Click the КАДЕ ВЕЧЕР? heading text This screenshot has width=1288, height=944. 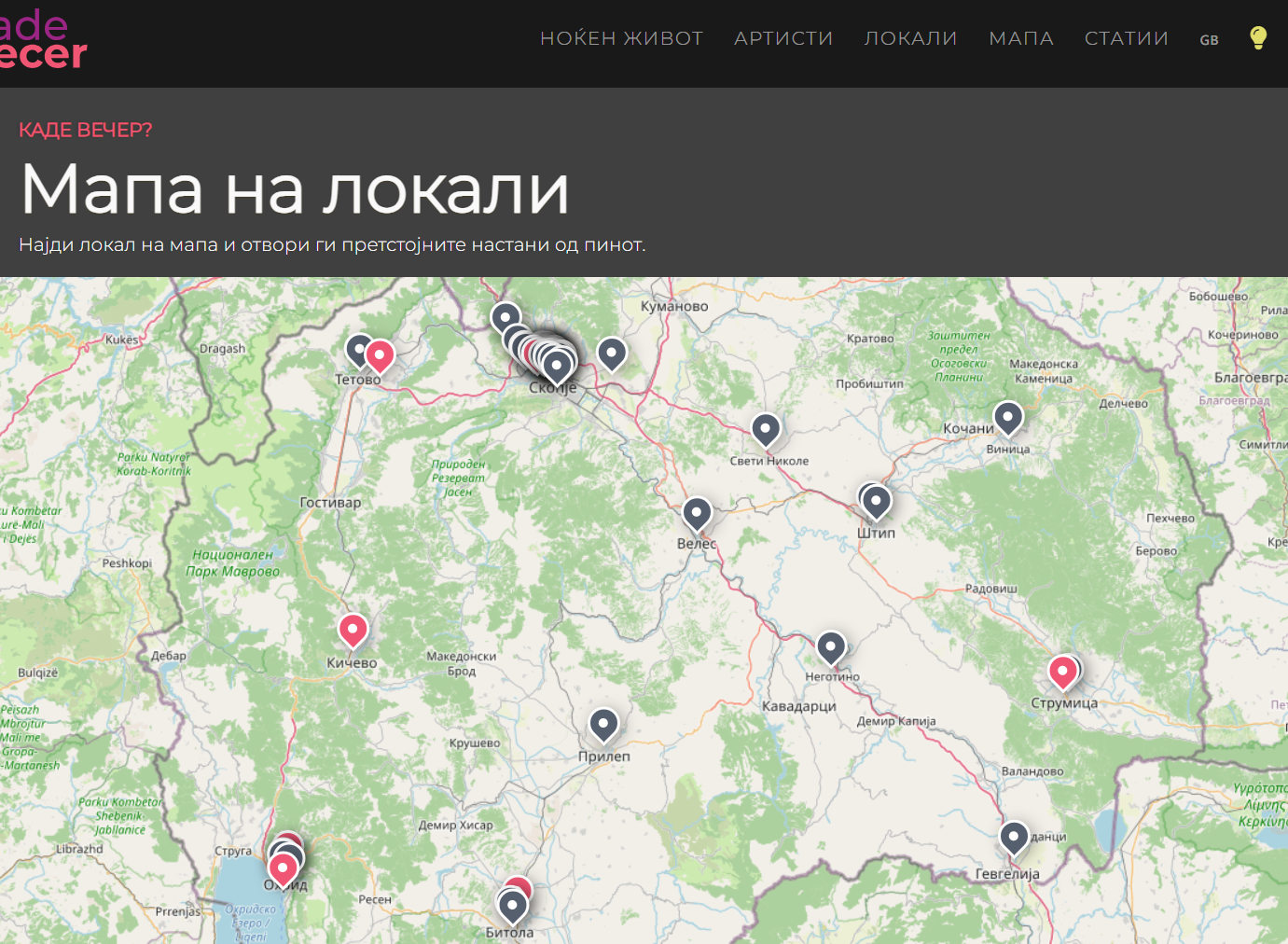tap(86, 130)
